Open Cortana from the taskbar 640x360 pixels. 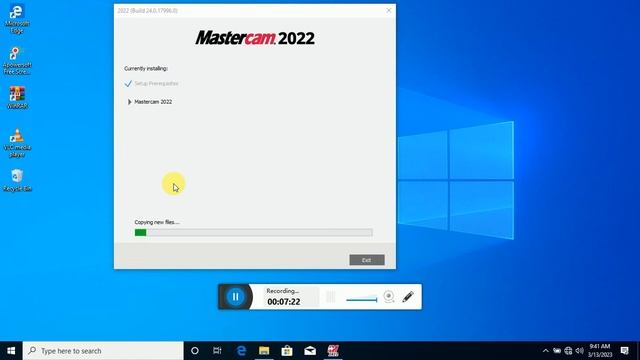tap(195, 351)
